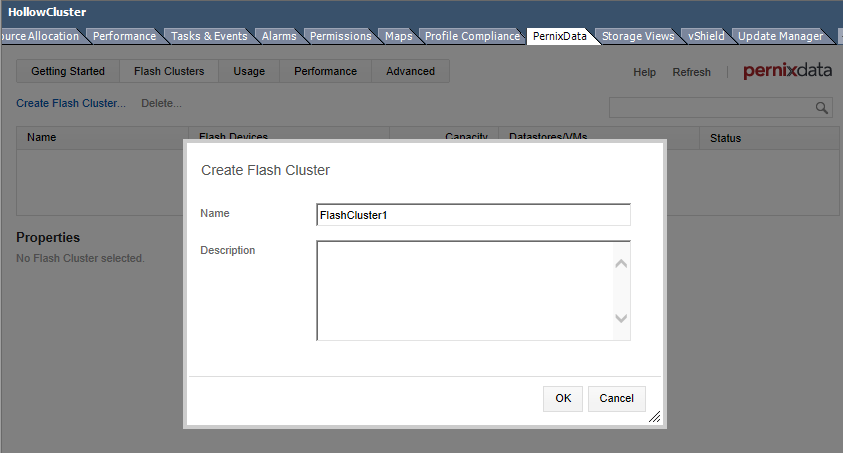
Task: Click inside the Description text area
Action: click(462, 290)
